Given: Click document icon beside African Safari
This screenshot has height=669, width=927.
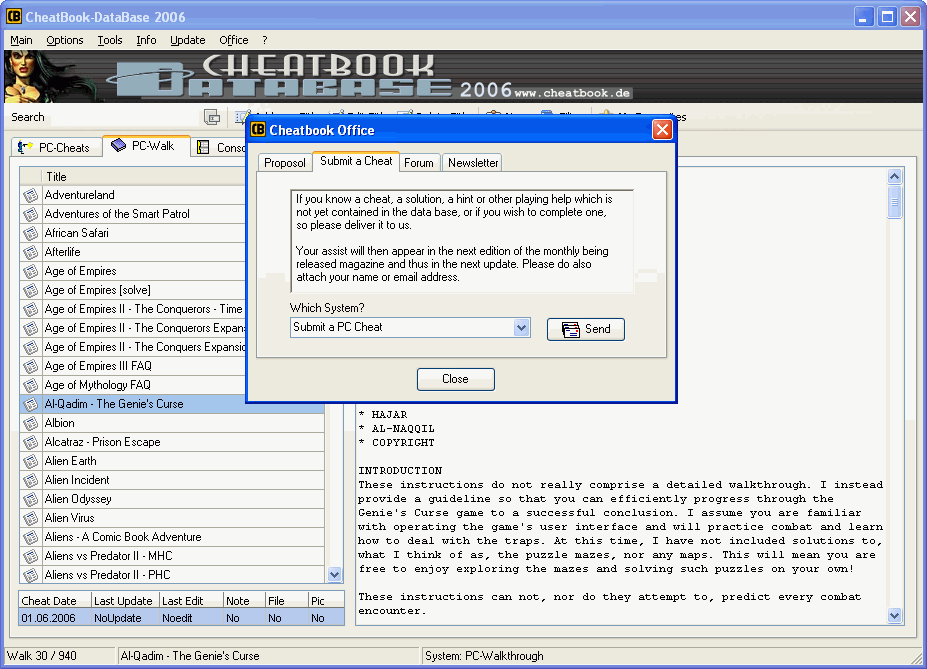Looking at the screenshot, I should click(x=30, y=233).
